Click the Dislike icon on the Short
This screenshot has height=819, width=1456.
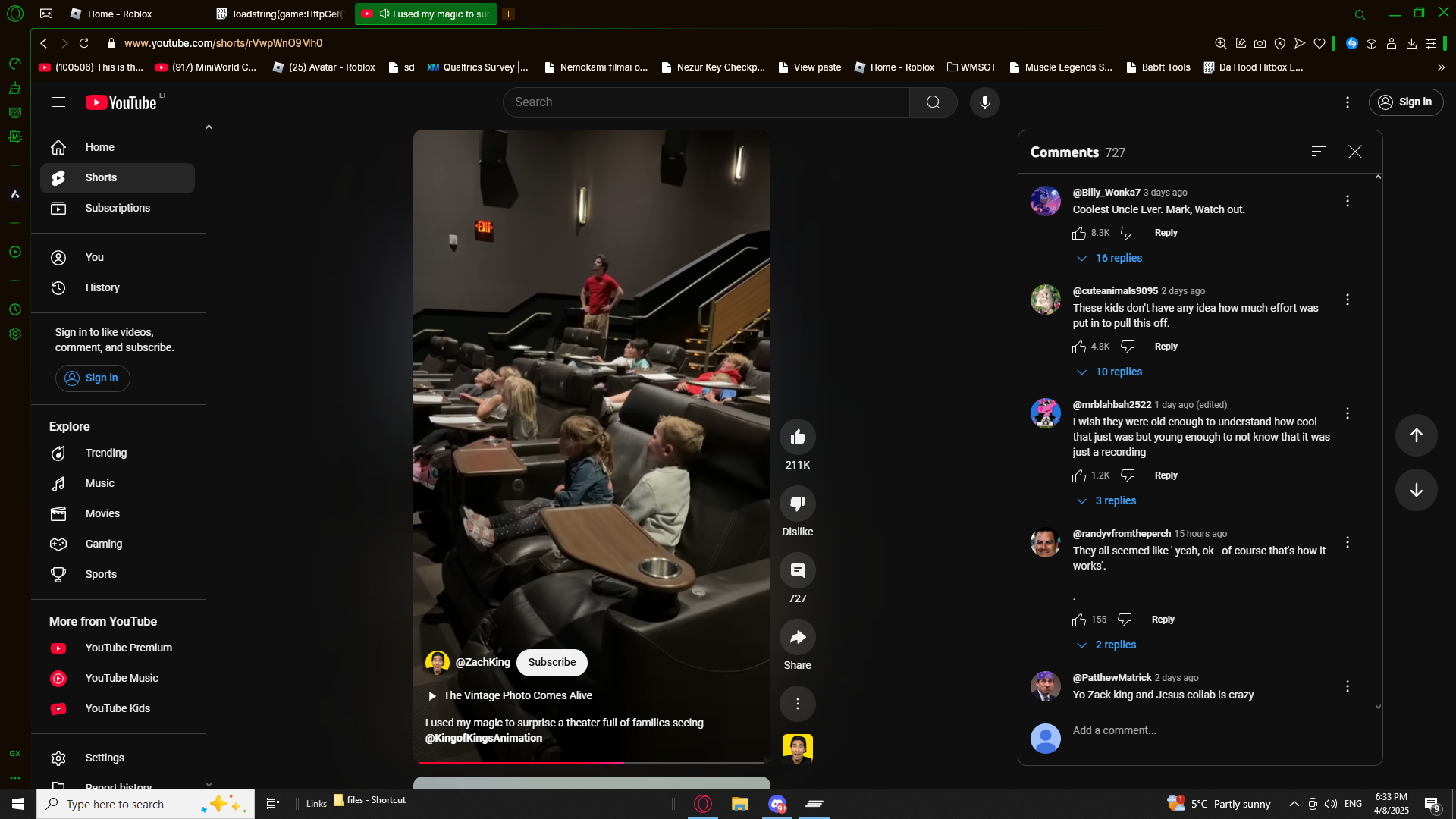tap(797, 504)
